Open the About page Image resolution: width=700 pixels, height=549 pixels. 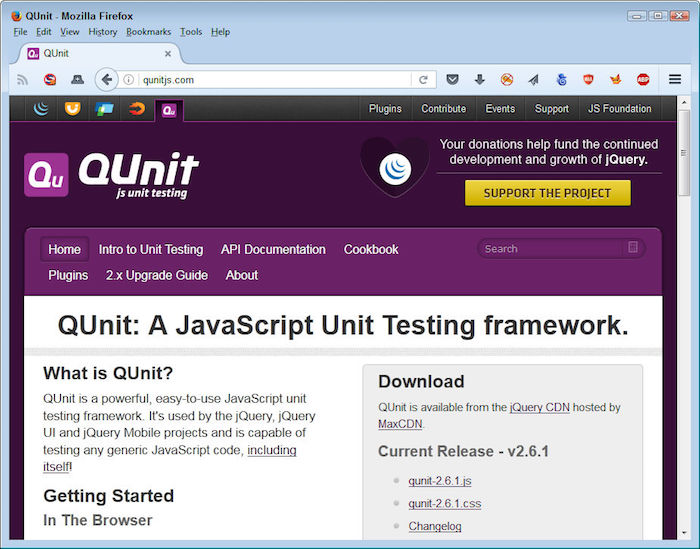[242, 275]
